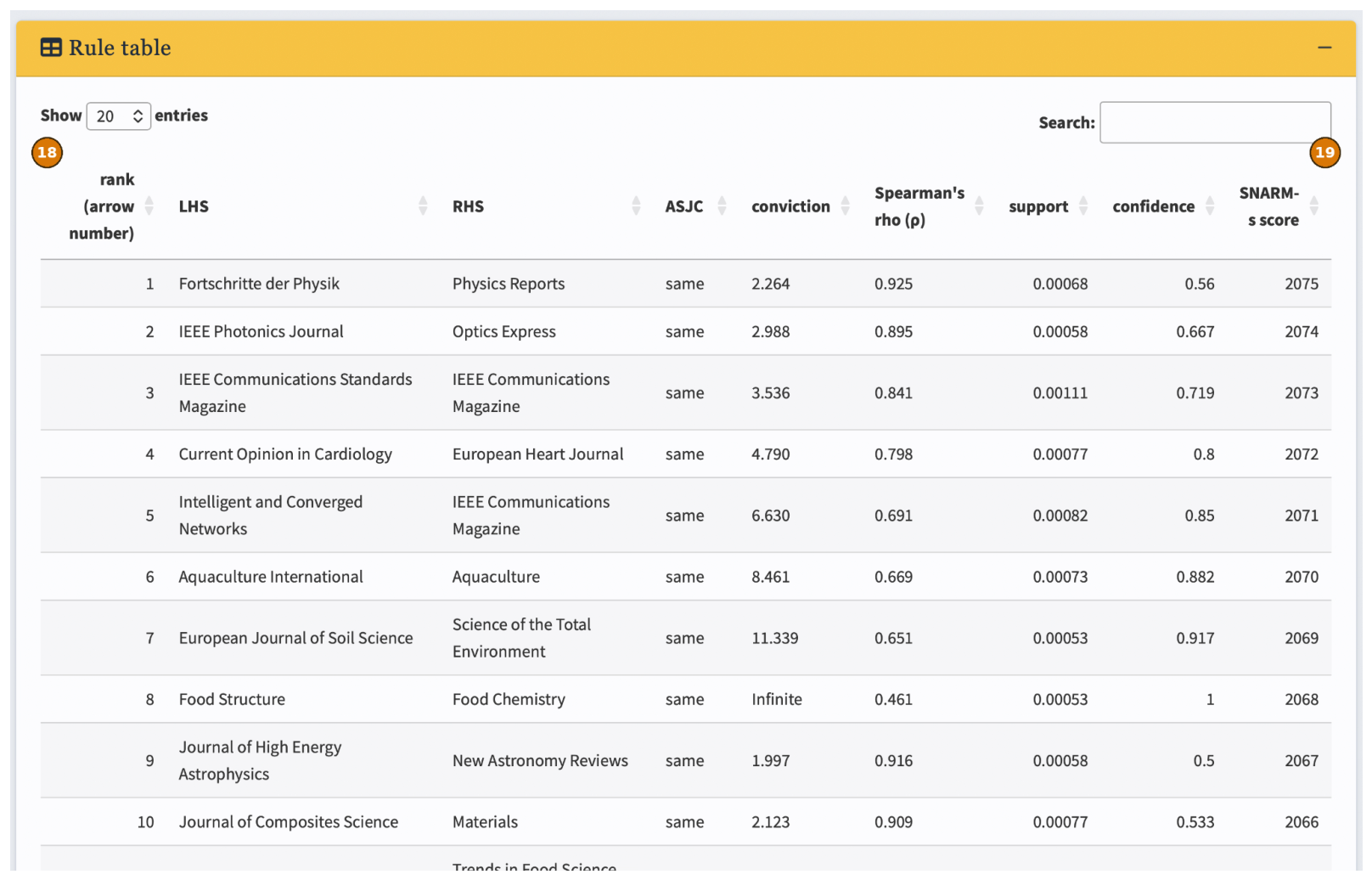This screenshot has width=1372, height=880.
Task: Click the RHS column header
Action: [468, 206]
